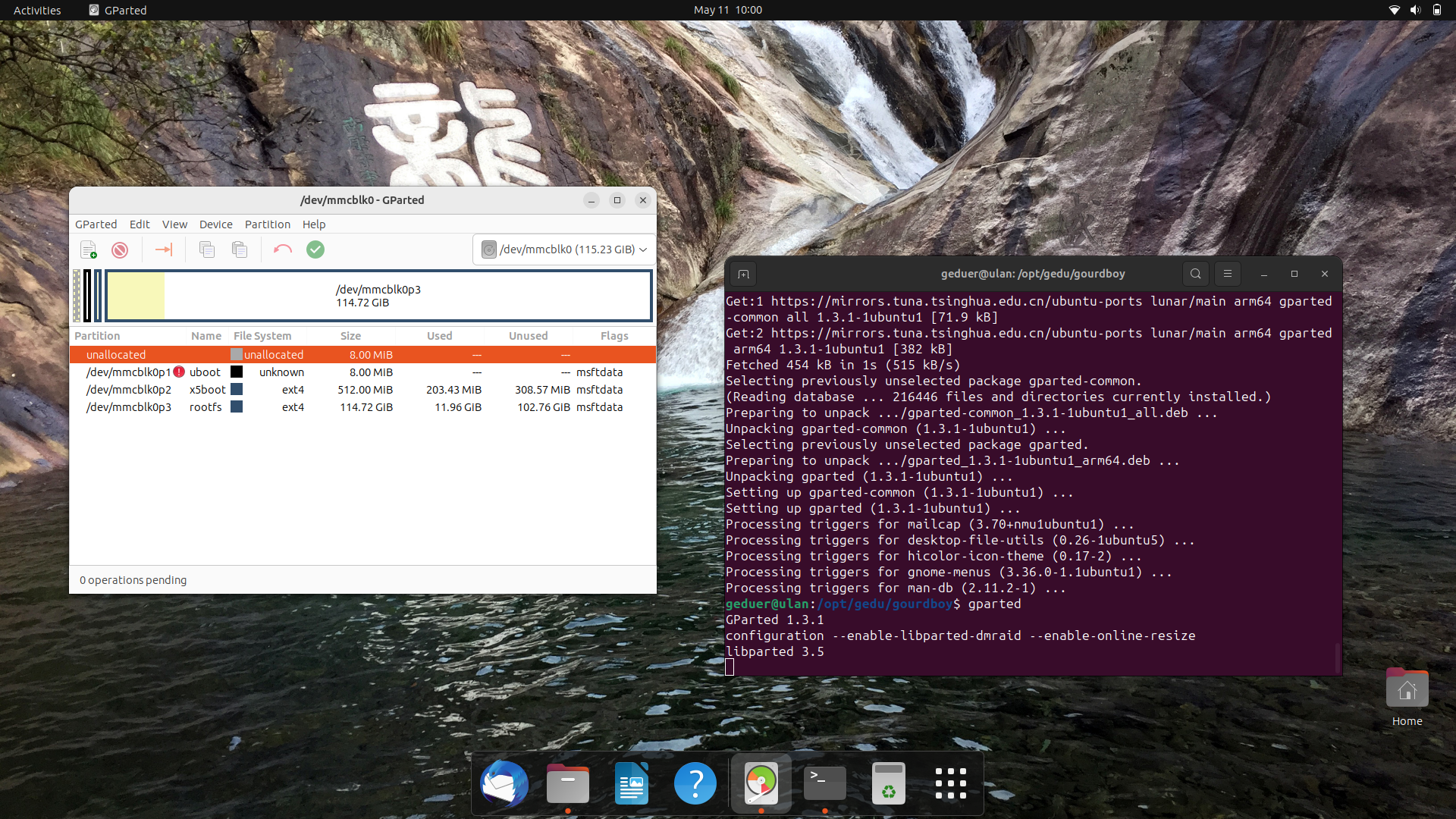Open Thunderbird Mail from the dock
The height and width of the screenshot is (819, 1456).
pyautogui.click(x=504, y=784)
